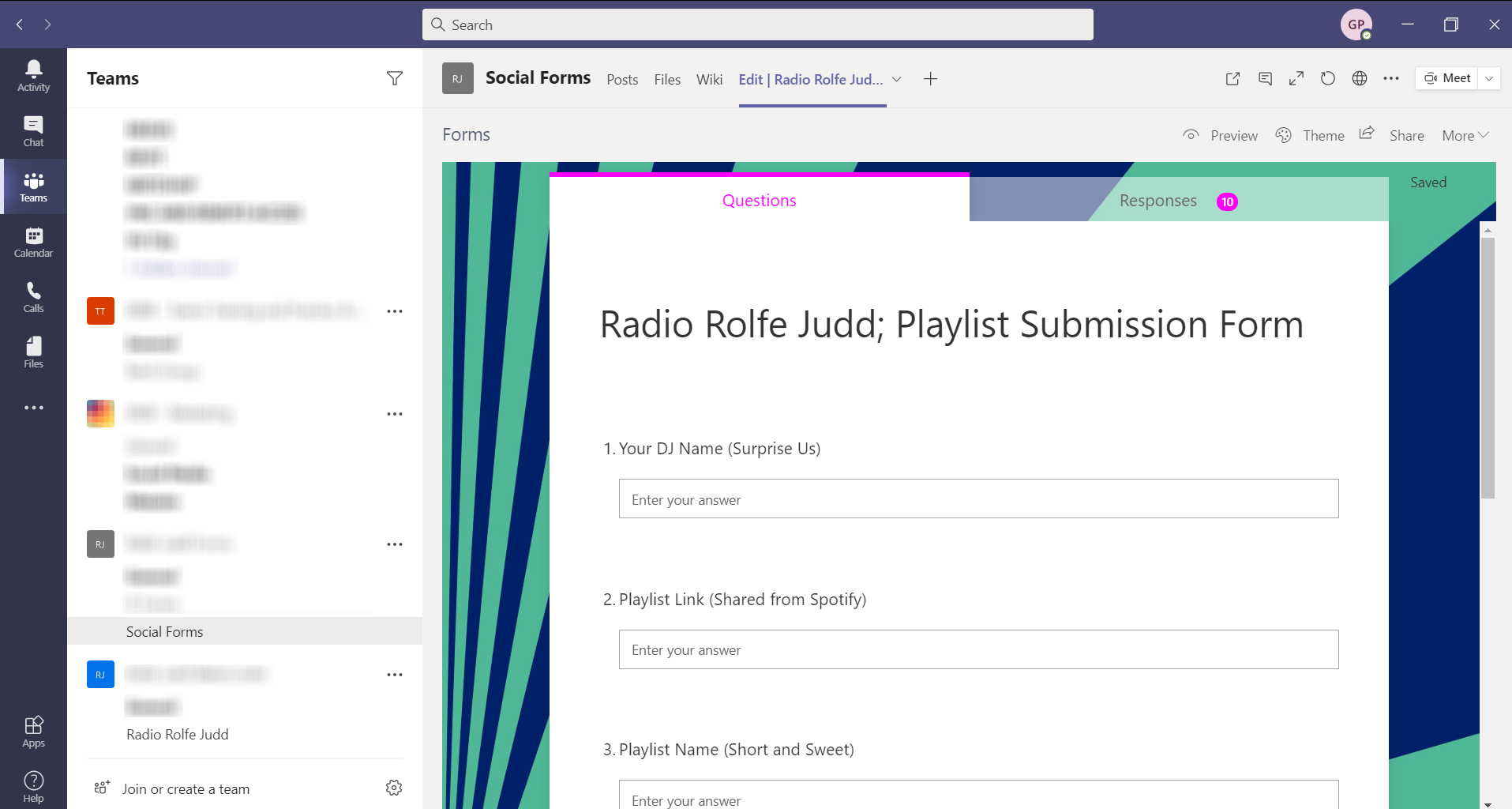
Task: Click the Social Forms team avatar
Action: click(x=458, y=78)
